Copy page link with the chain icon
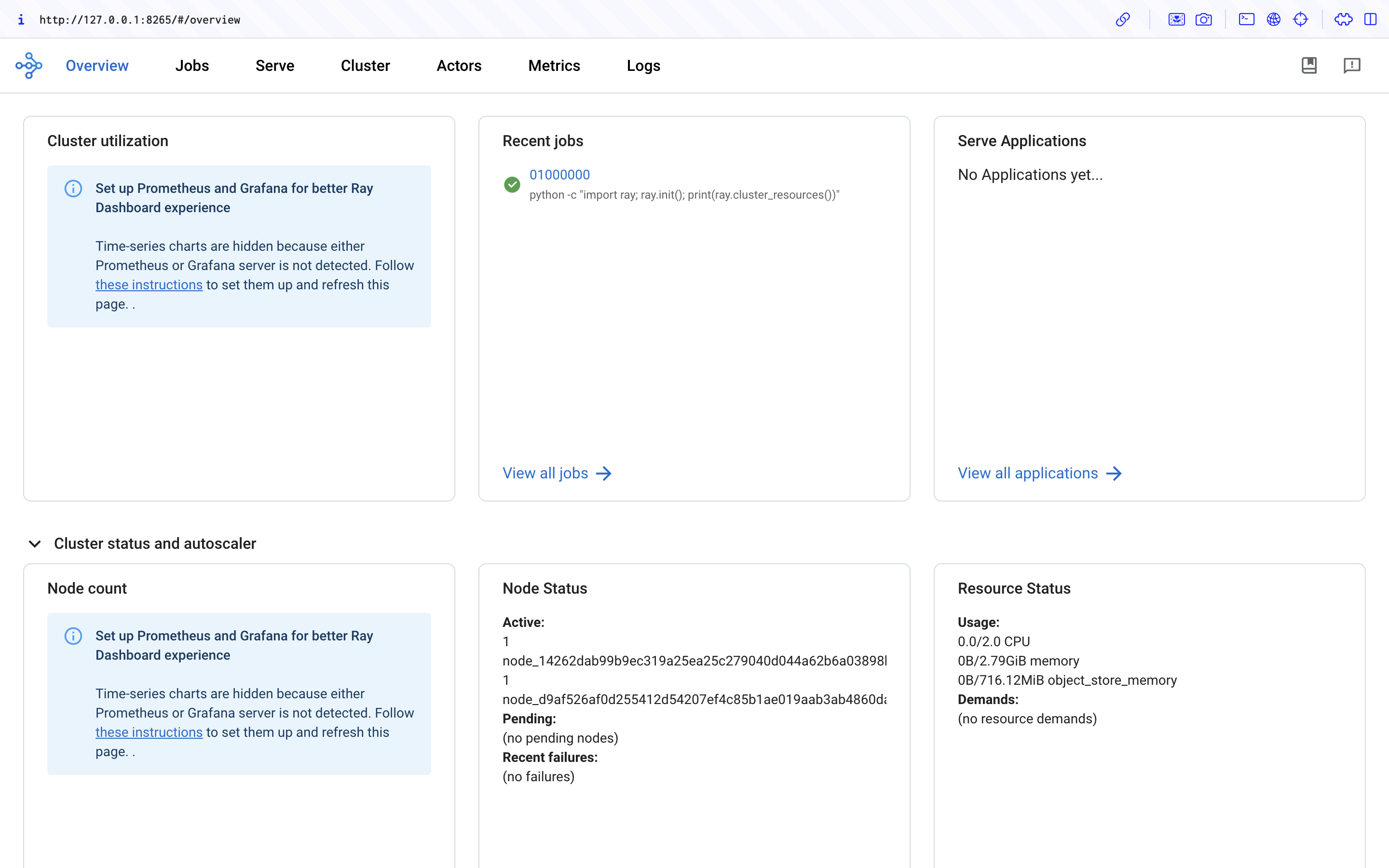The width and height of the screenshot is (1389, 868). click(1123, 19)
